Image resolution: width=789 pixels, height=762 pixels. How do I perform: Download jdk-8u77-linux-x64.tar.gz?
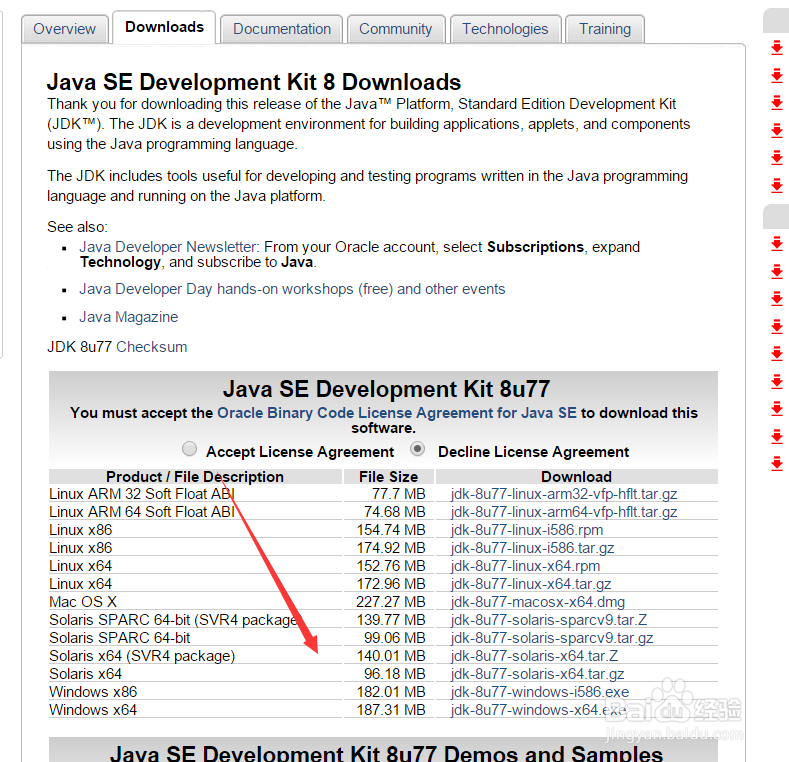pyautogui.click(x=531, y=584)
